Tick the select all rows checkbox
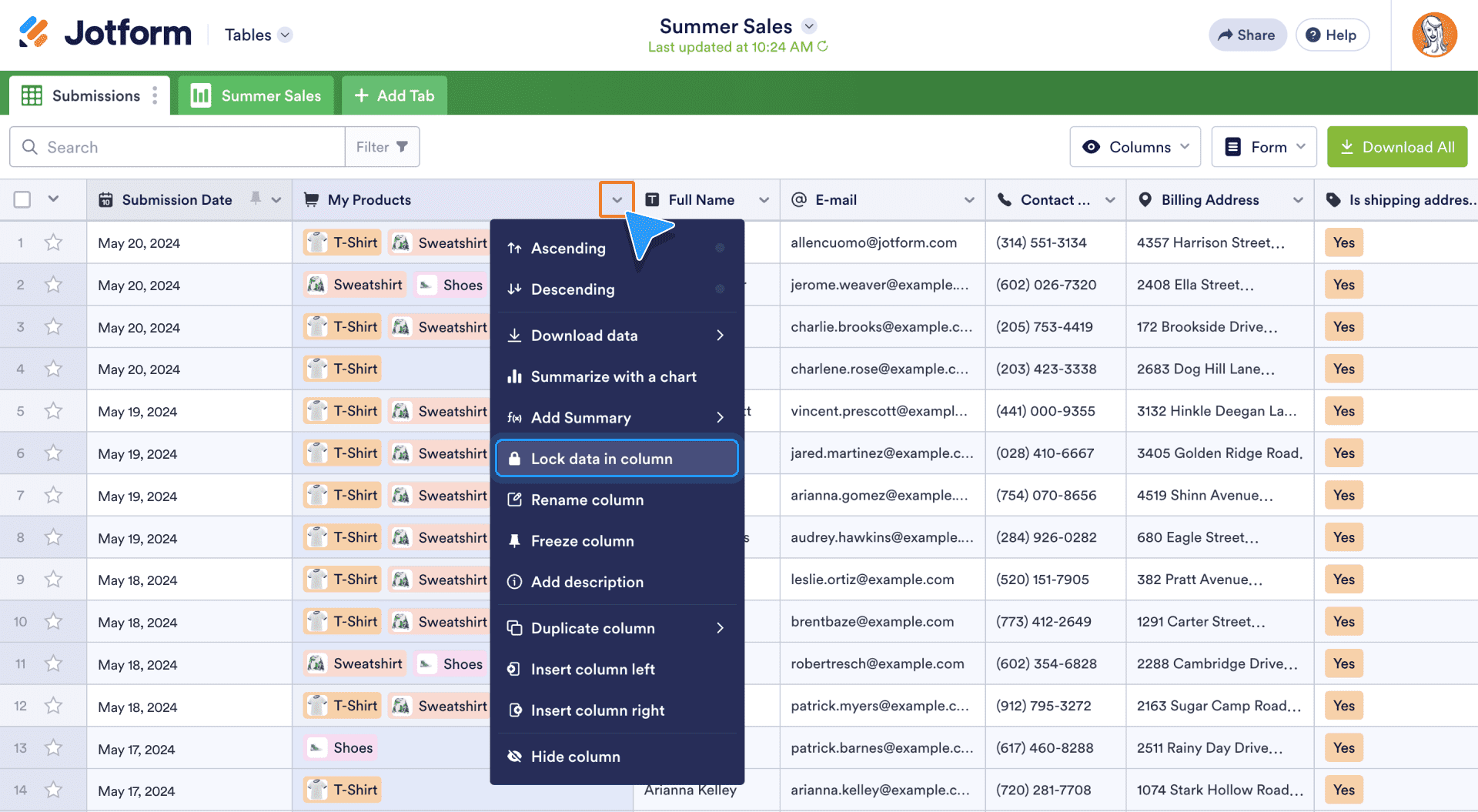The width and height of the screenshot is (1478, 812). (22, 199)
